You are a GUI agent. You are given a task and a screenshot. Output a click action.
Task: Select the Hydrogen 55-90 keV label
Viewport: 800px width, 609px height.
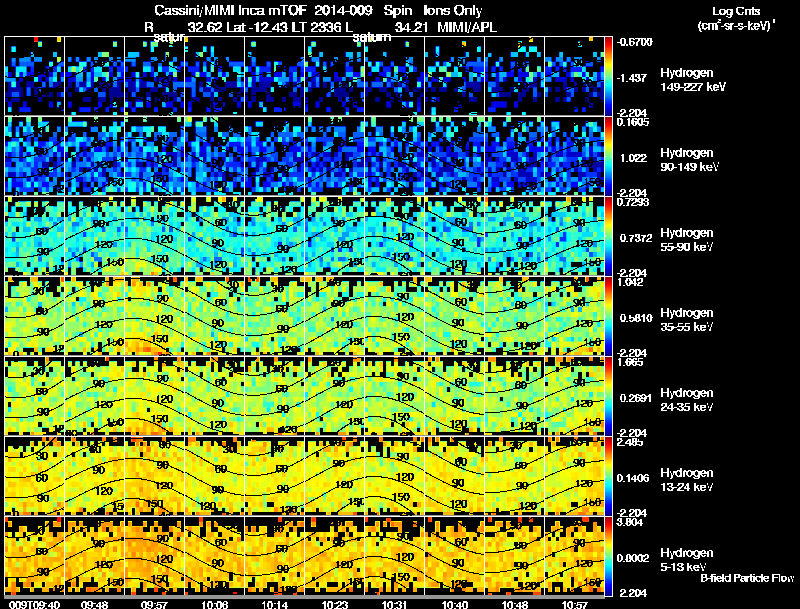[x=687, y=240]
